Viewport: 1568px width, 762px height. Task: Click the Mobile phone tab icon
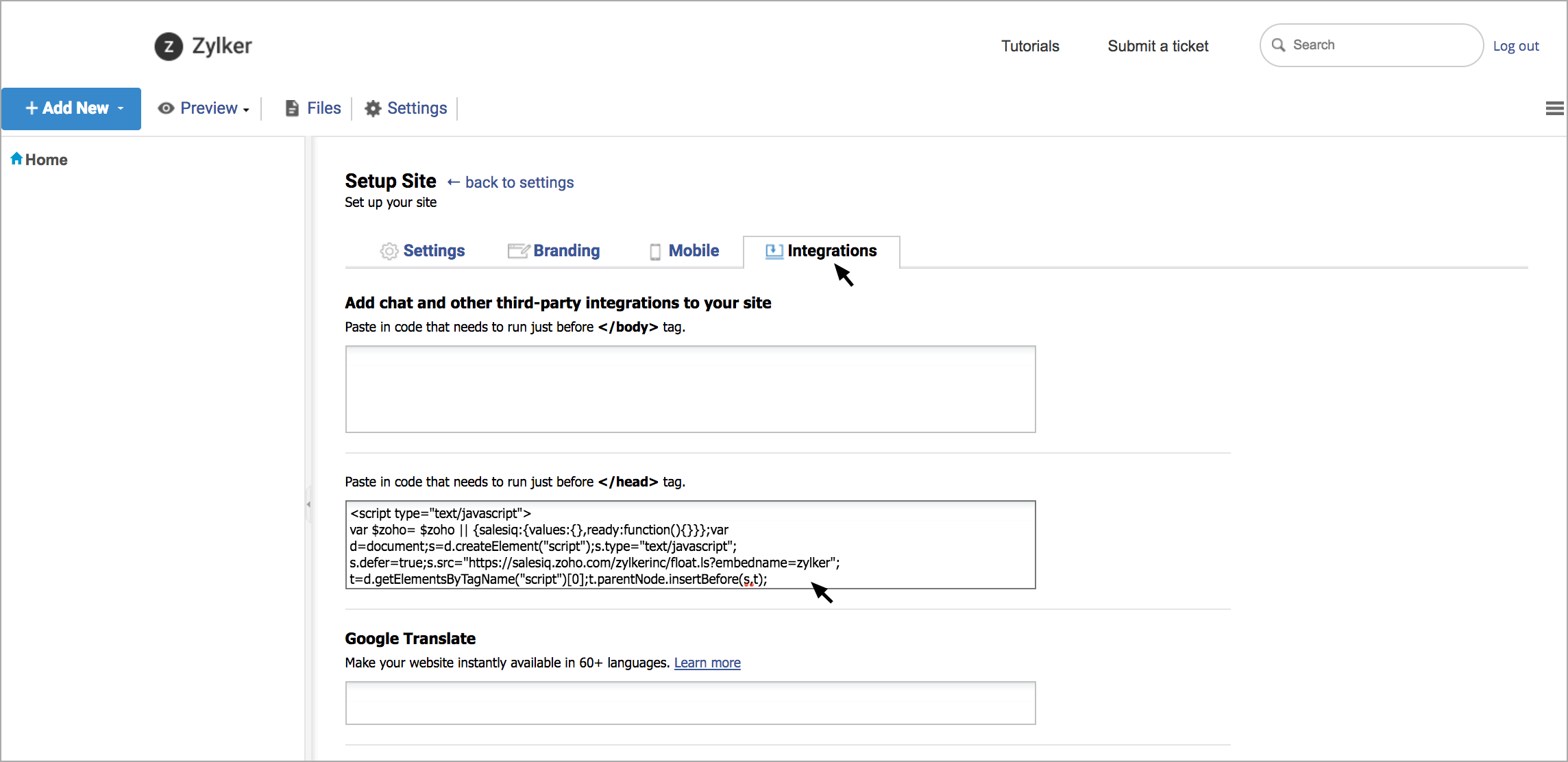655,251
